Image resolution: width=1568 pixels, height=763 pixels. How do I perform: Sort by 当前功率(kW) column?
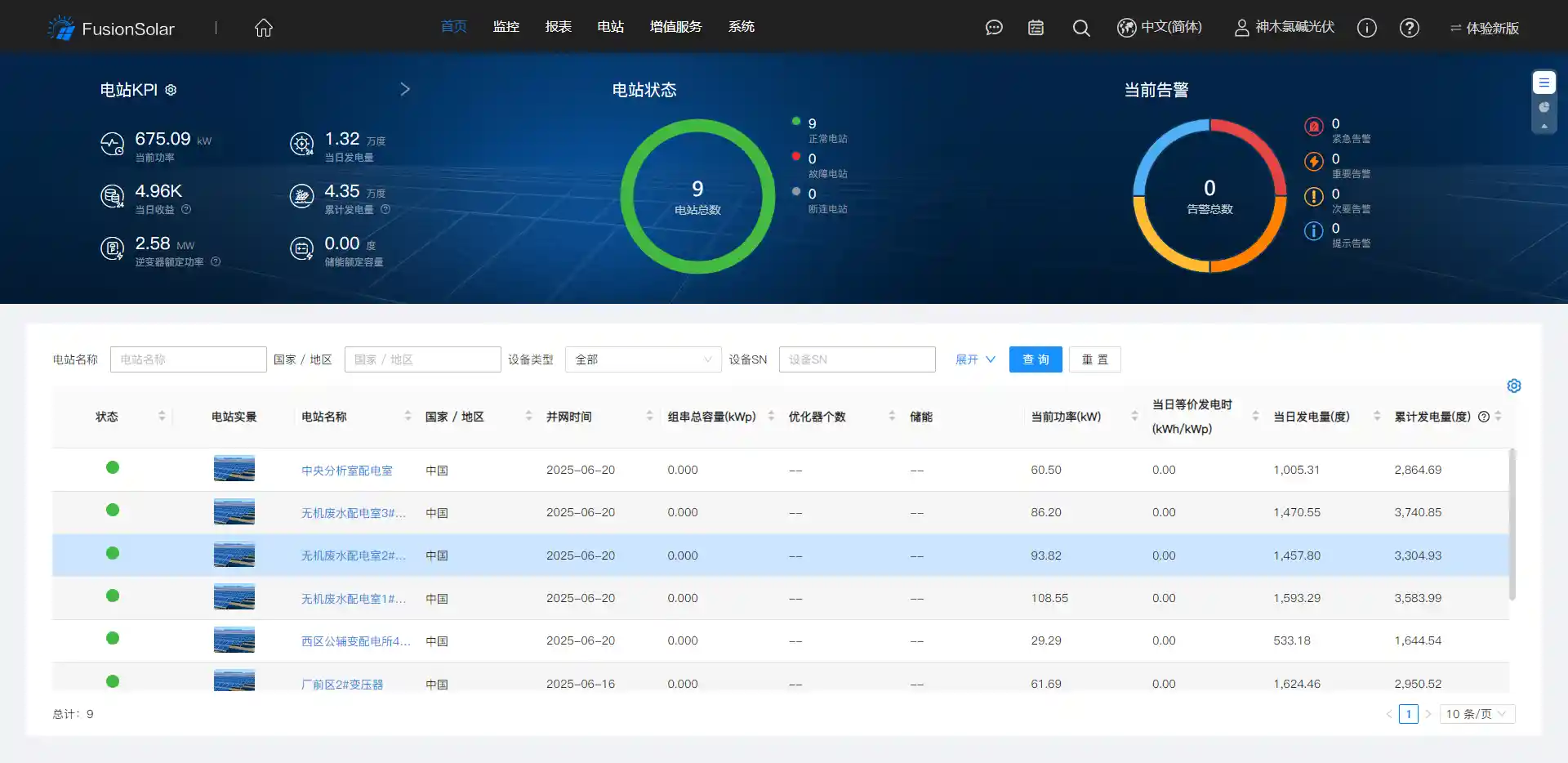point(1134,417)
